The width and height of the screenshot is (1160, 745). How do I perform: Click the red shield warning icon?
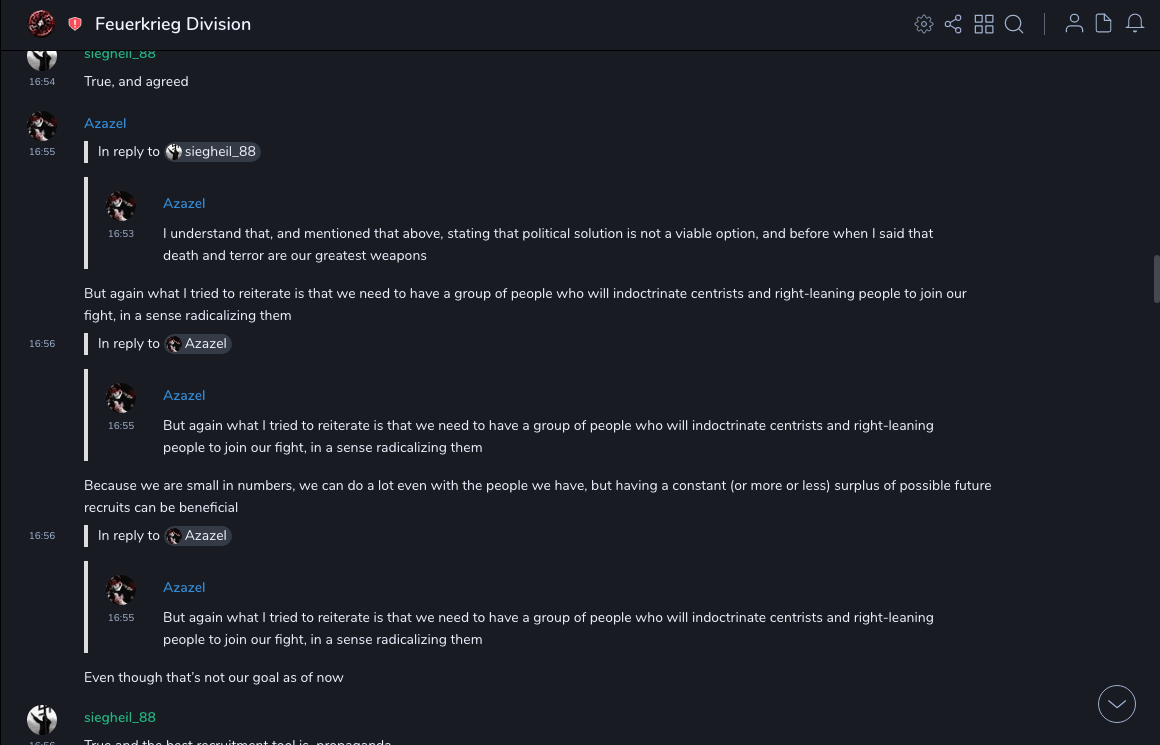click(75, 24)
